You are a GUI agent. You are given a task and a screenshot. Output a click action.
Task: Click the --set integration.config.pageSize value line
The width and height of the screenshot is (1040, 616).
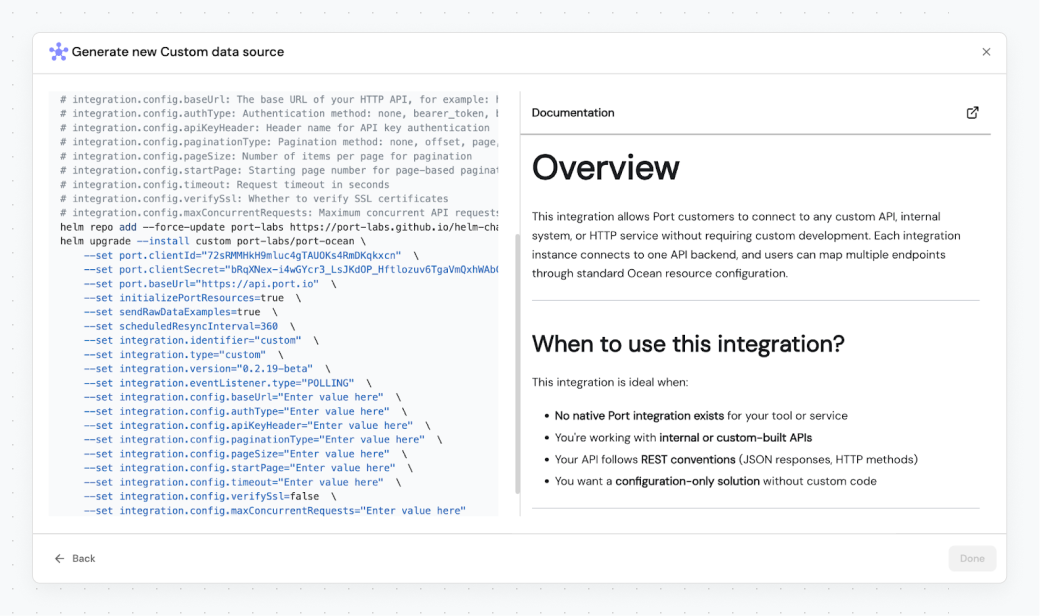[245, 454]
